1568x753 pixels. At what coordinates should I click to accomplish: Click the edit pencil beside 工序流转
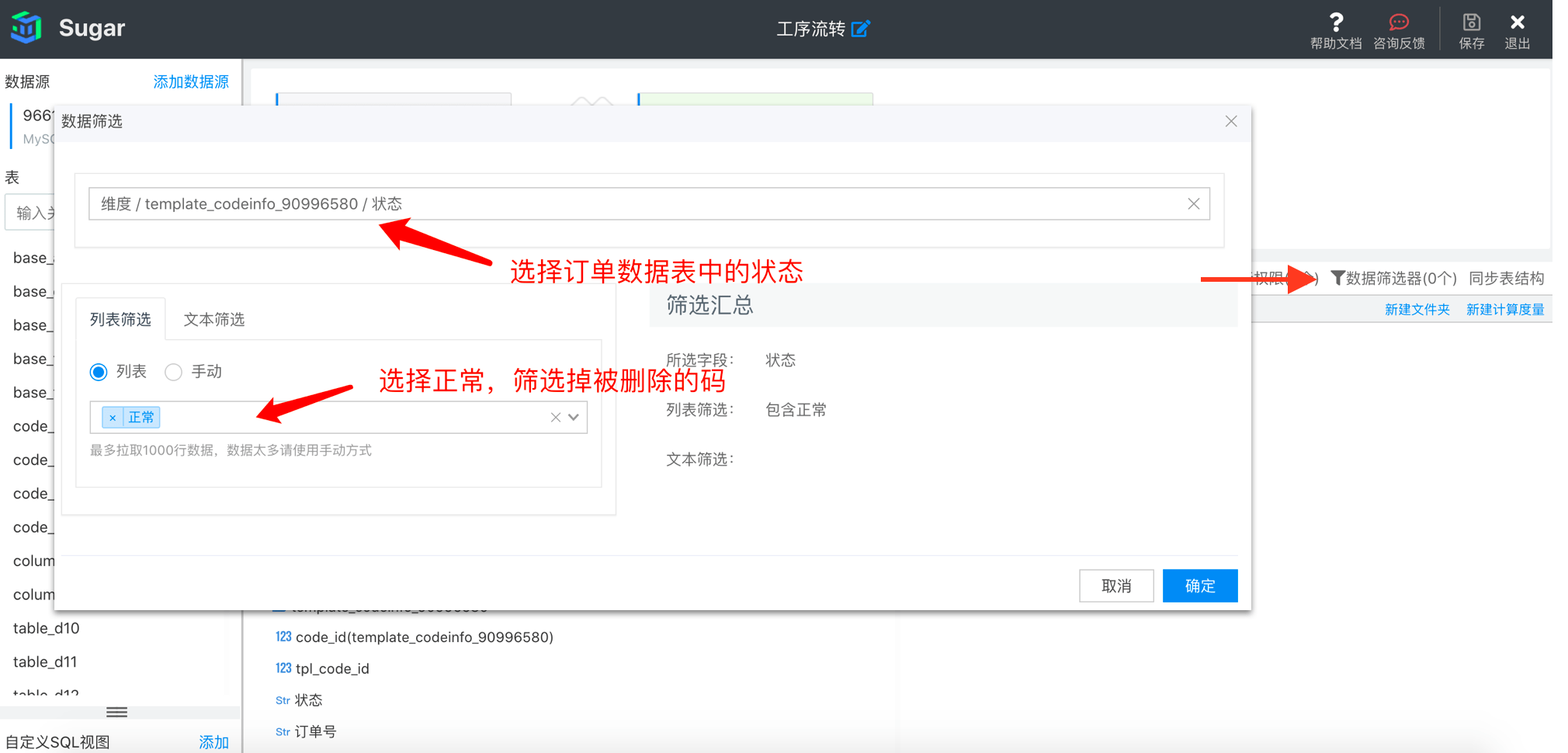pos(861,28)
